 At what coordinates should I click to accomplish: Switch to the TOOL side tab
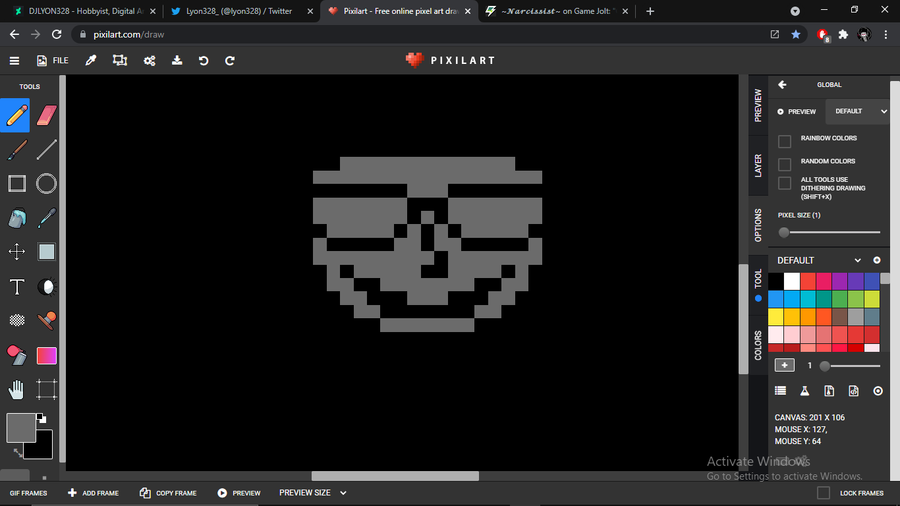pos(758,285)
